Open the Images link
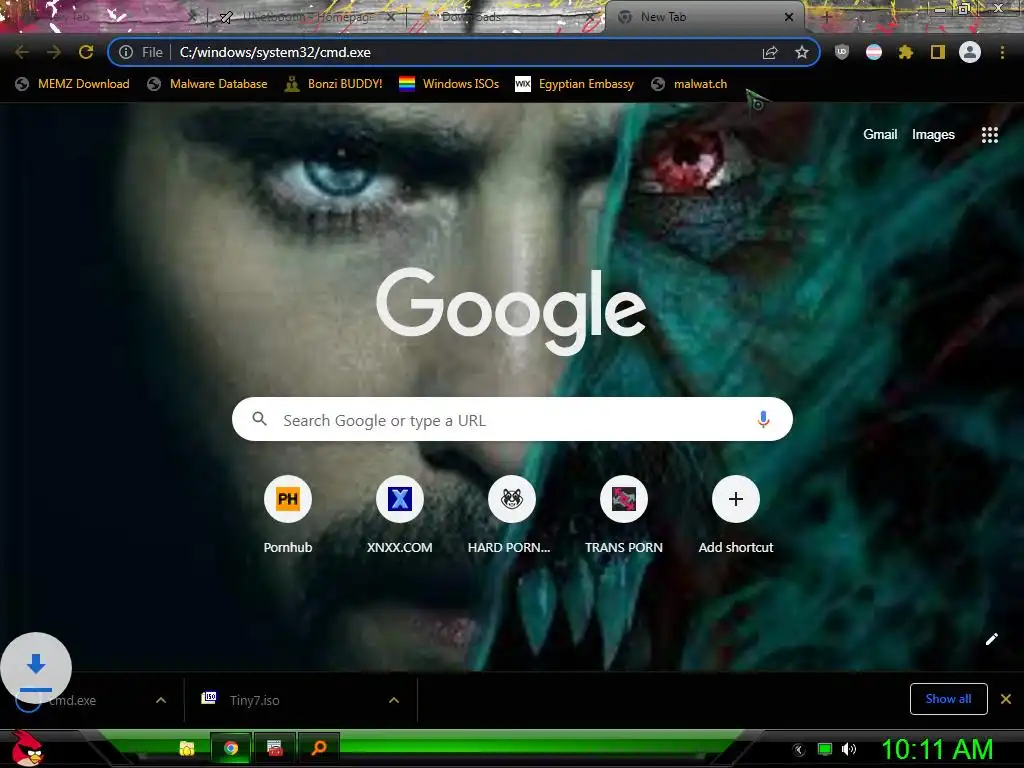This screenshot has width=1024, height=768. click(x=933, y=135)
